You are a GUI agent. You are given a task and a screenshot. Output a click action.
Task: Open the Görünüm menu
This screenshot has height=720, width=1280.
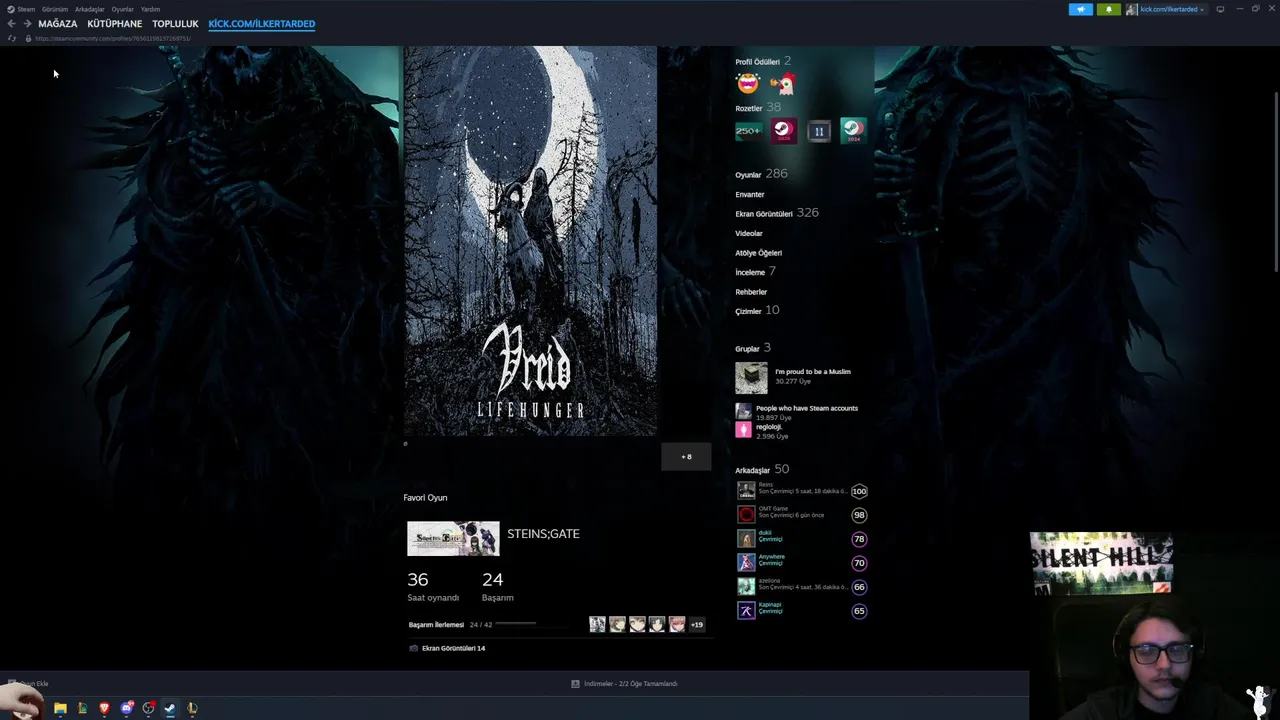point(55,9)
